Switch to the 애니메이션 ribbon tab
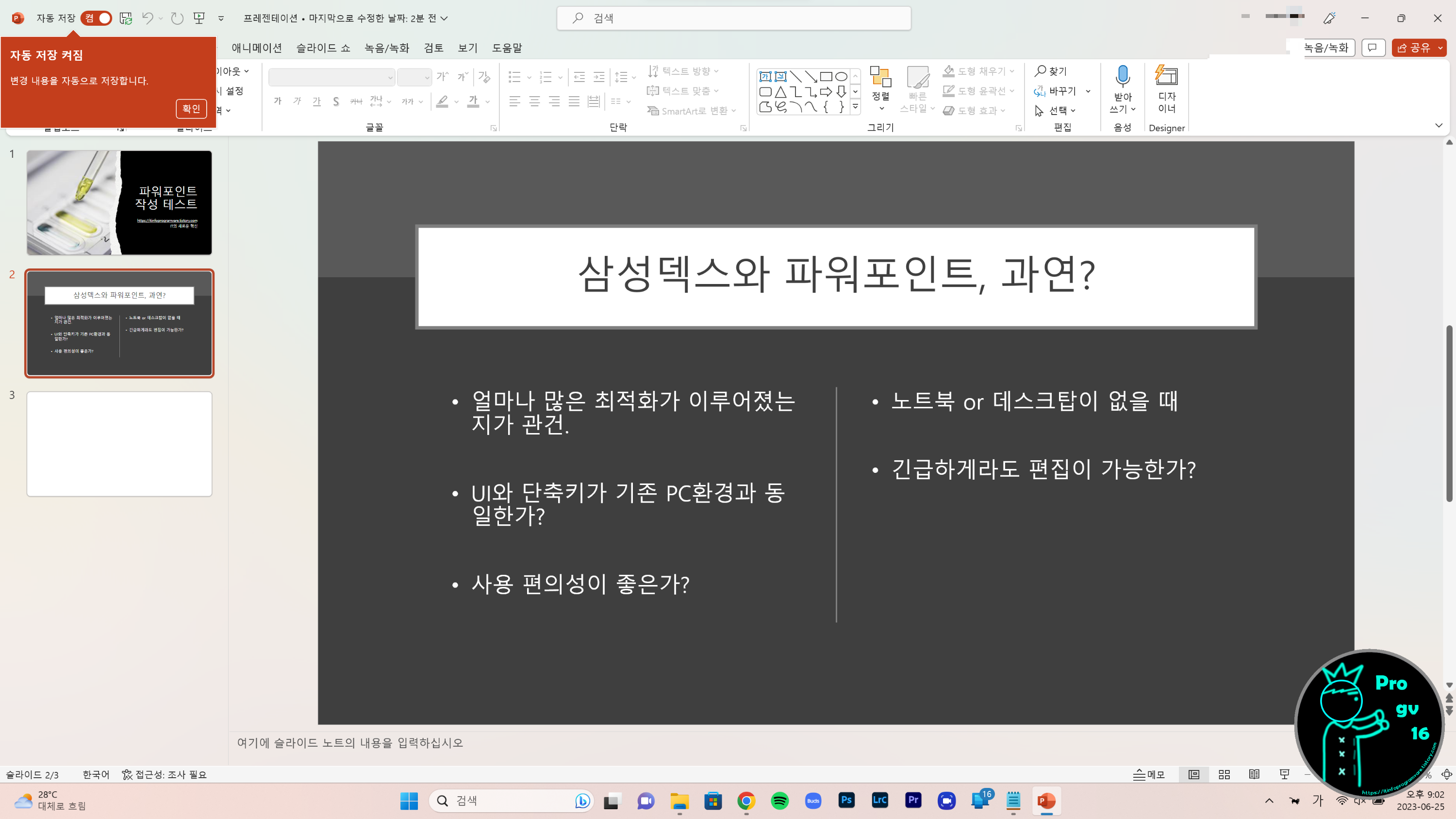Viewport: 1456px width, 819px height. coord(257,48)
